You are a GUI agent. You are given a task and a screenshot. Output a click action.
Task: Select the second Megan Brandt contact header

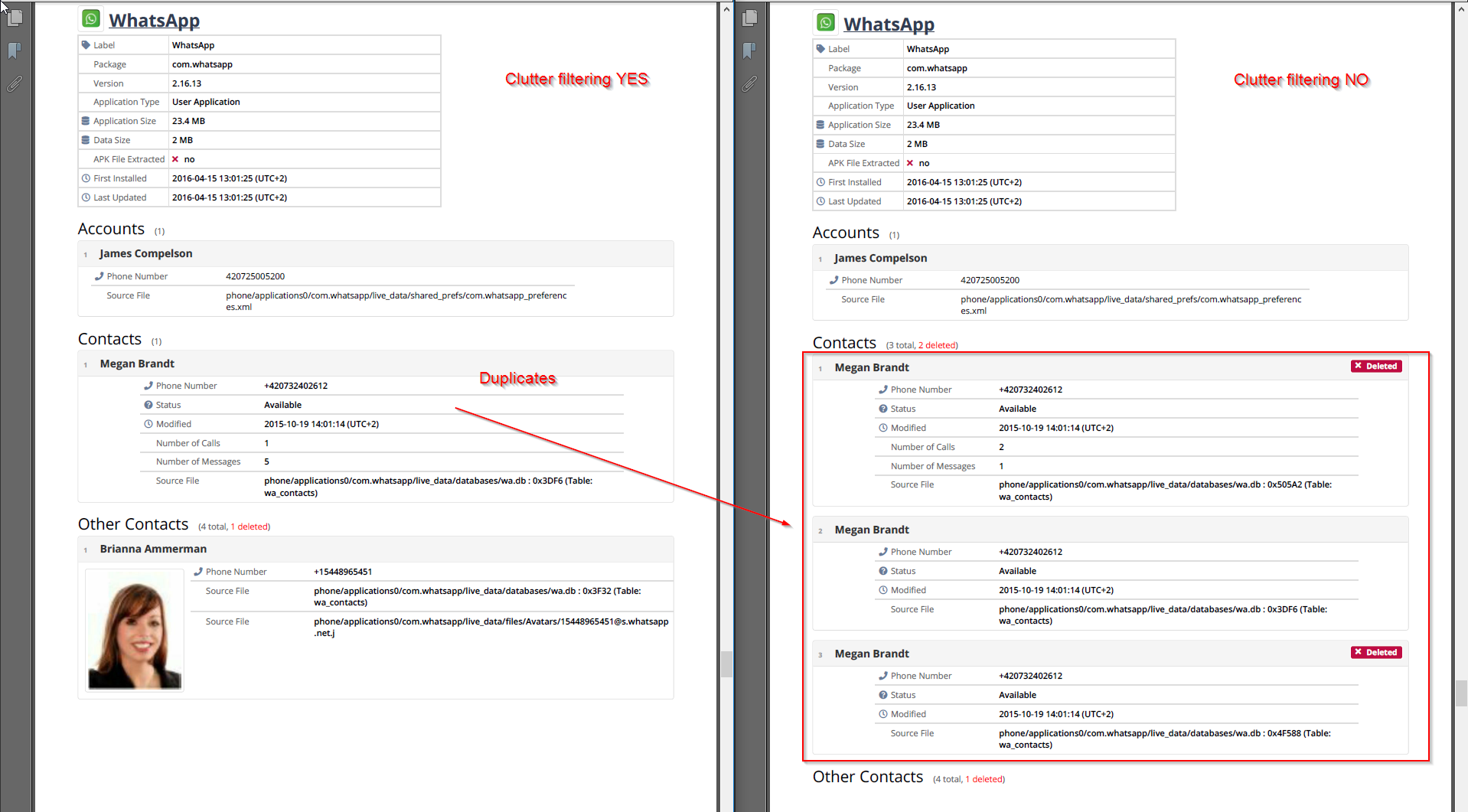pos(872,530)
